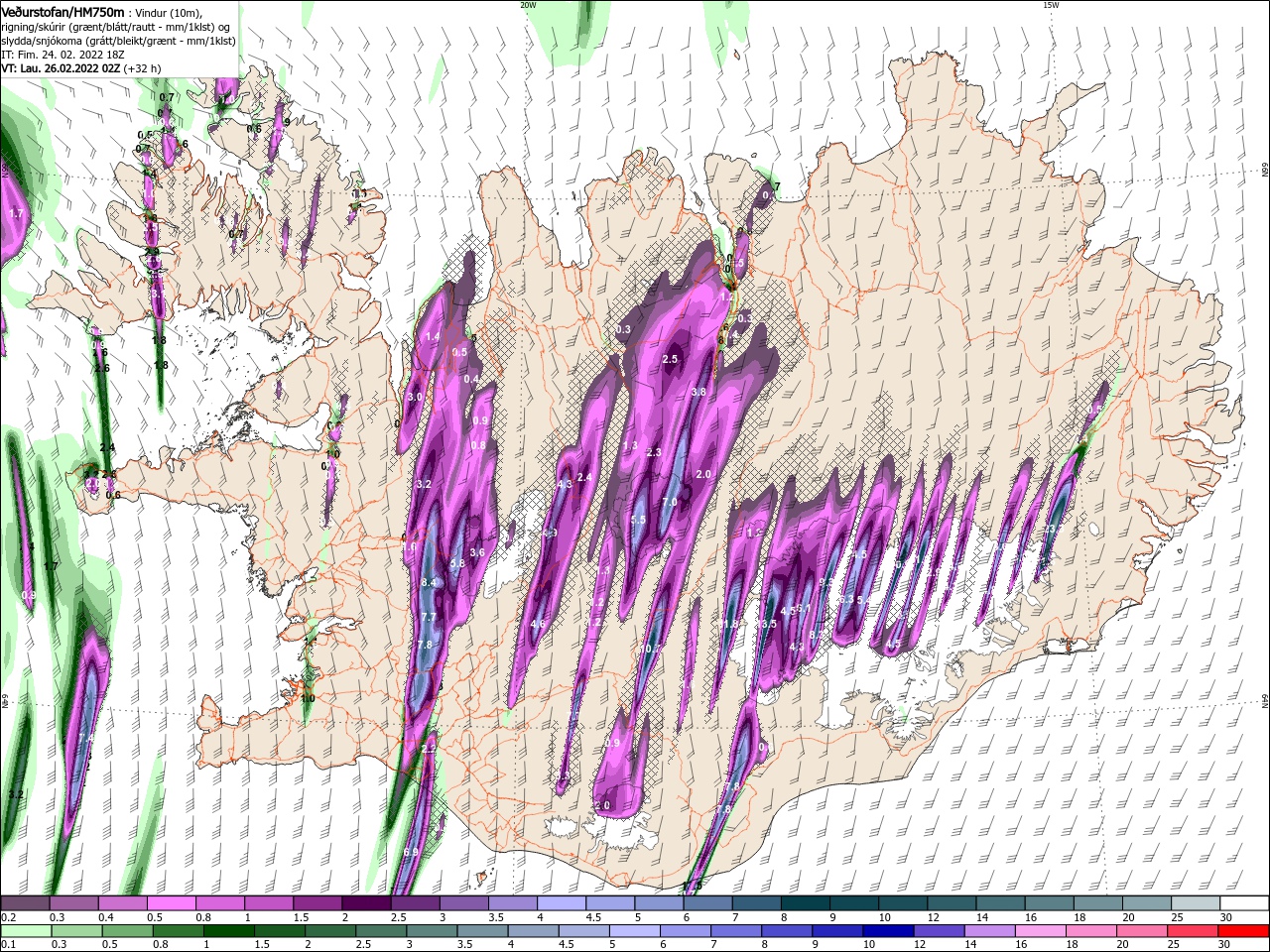
Task: Click the palest green 0.1–0.3 rain legend swatch
Action: (x=26, y=931)
